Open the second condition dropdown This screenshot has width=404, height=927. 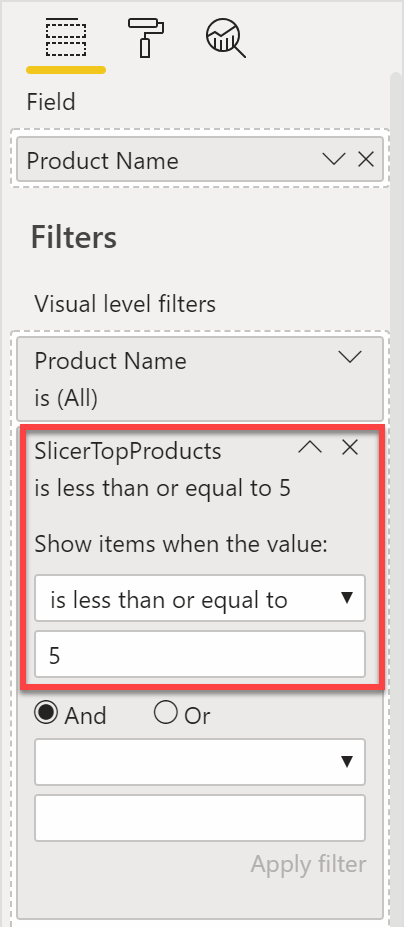click(200, 761)
